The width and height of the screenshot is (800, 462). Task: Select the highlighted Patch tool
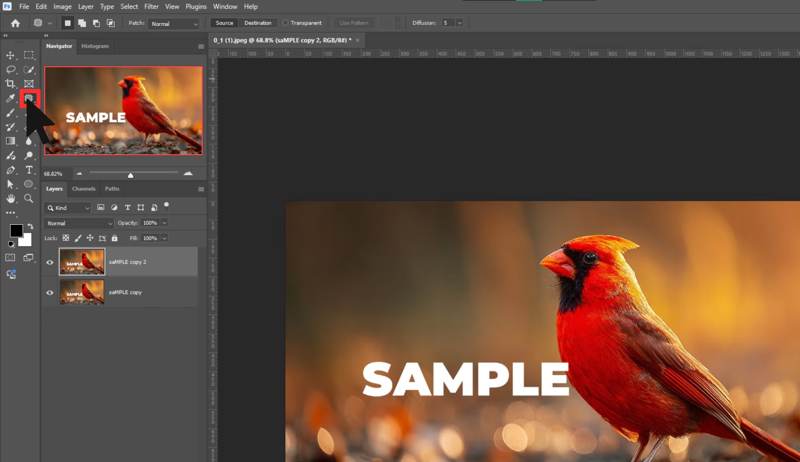point(29,99)
